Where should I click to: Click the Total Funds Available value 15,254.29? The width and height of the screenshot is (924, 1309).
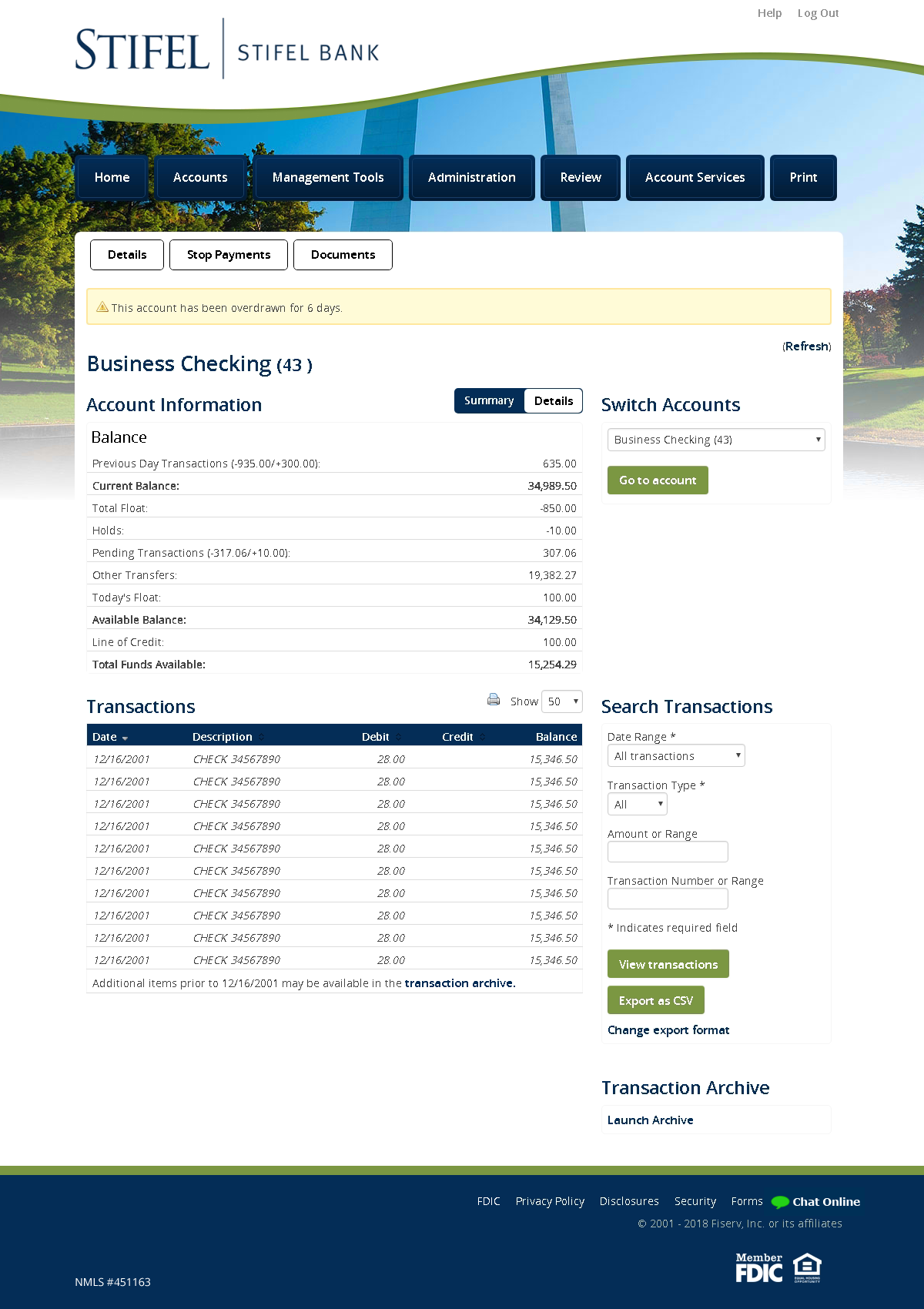click(x=552, y=665)
